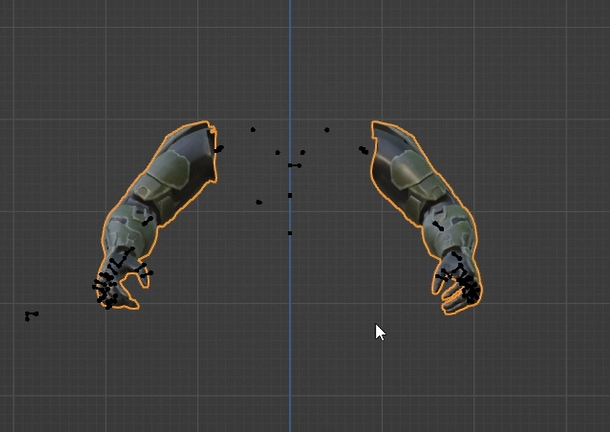Select the isolated bone at far bottom-left
The image size is (610, 432).
point(30,316)
